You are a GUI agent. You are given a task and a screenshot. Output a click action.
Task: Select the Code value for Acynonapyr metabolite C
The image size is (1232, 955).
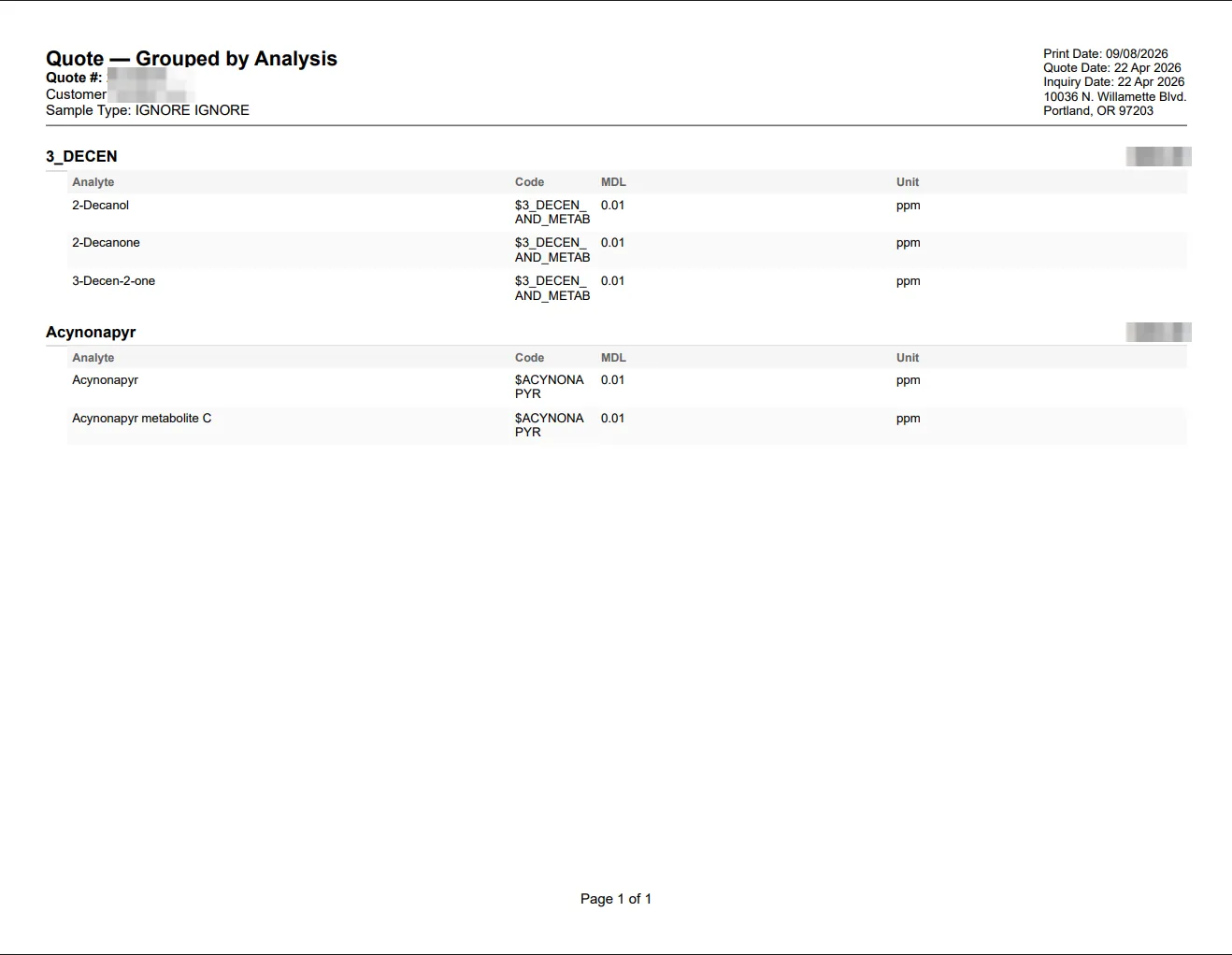tap(550, 425)
